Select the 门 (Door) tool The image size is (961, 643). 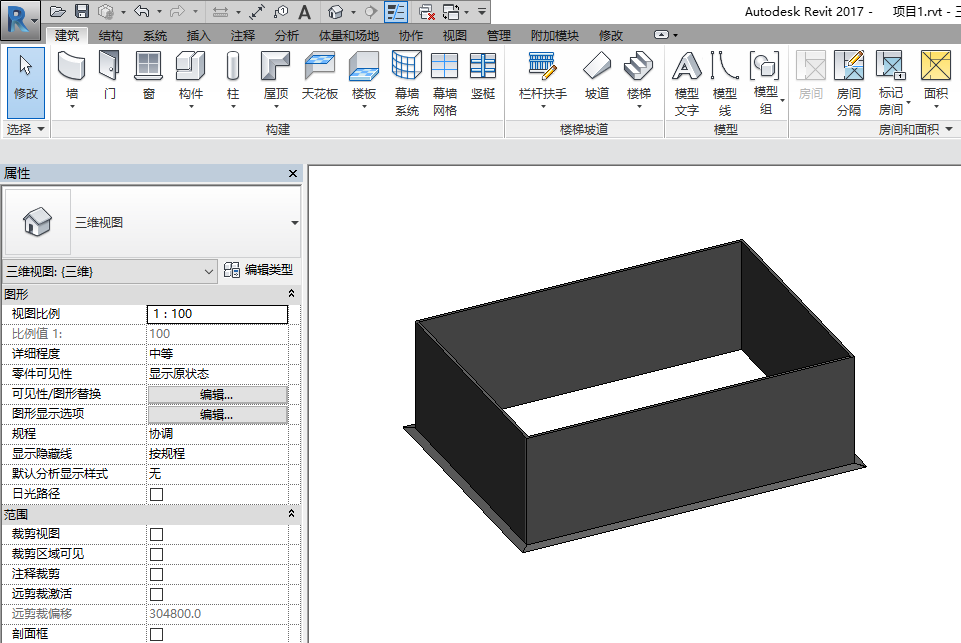tap(110, 76)
